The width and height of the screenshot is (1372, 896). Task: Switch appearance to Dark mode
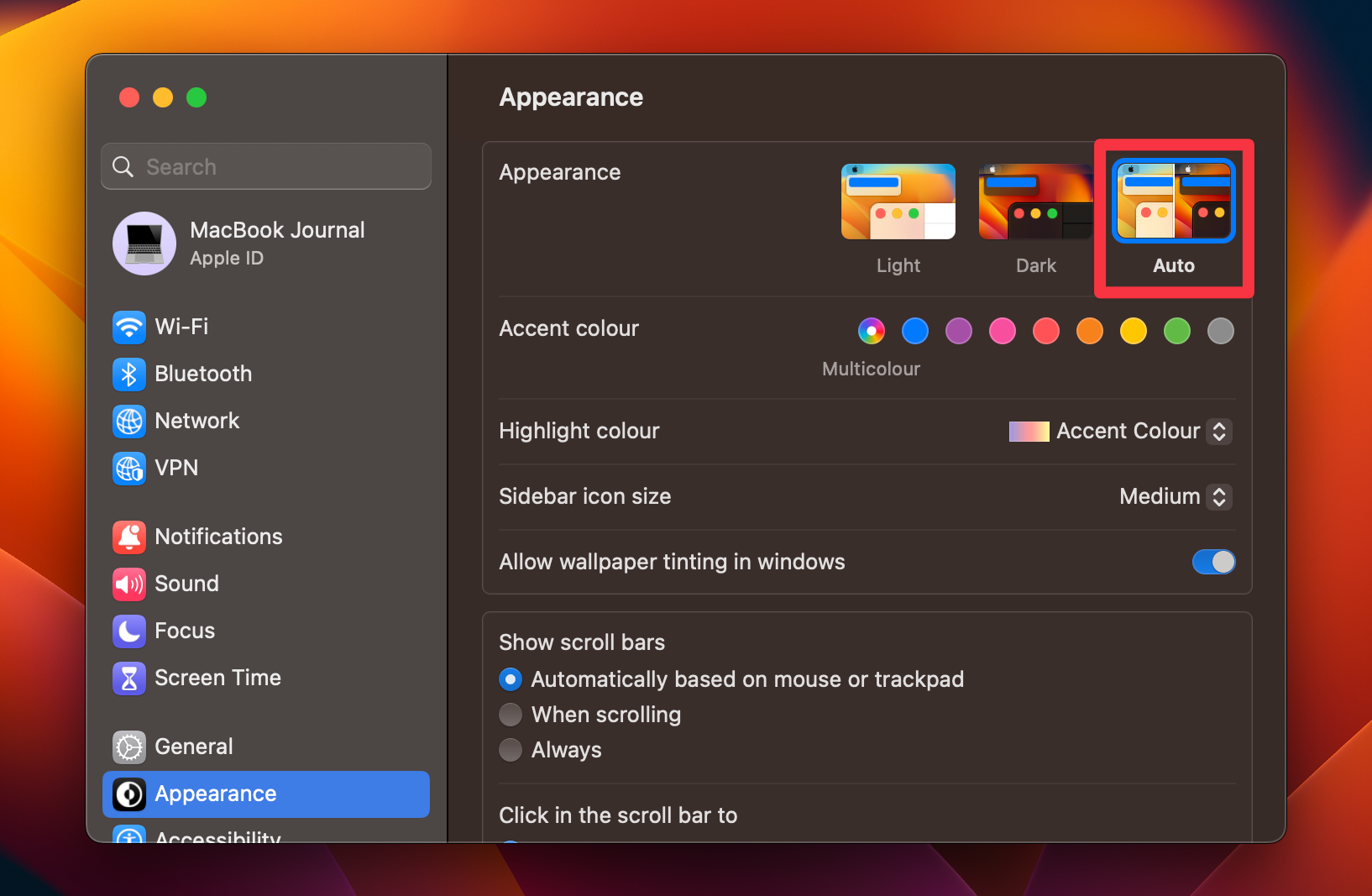pyautogui.click(x=1035, y=202)
